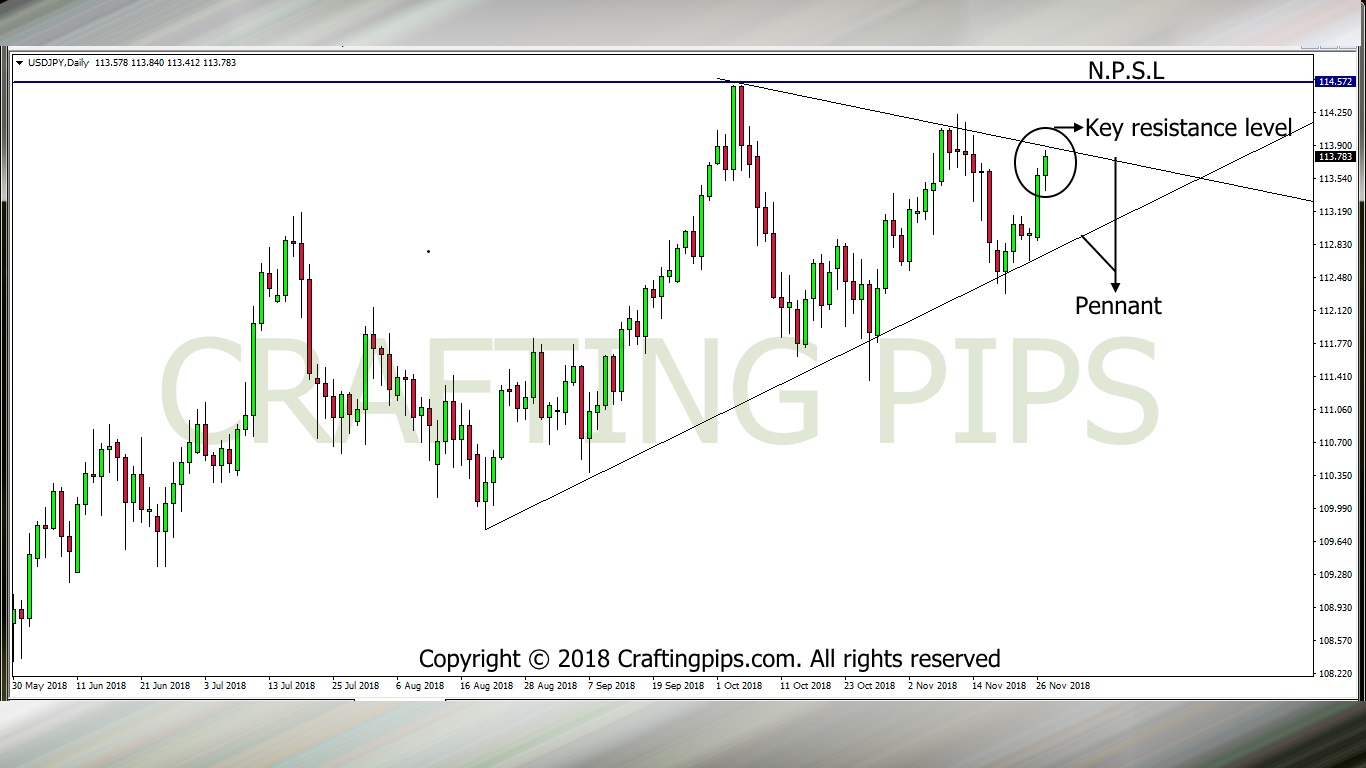
Task: Select open price 113.578 in chart header
Action: pyautogui.click(x=110, y=63)
